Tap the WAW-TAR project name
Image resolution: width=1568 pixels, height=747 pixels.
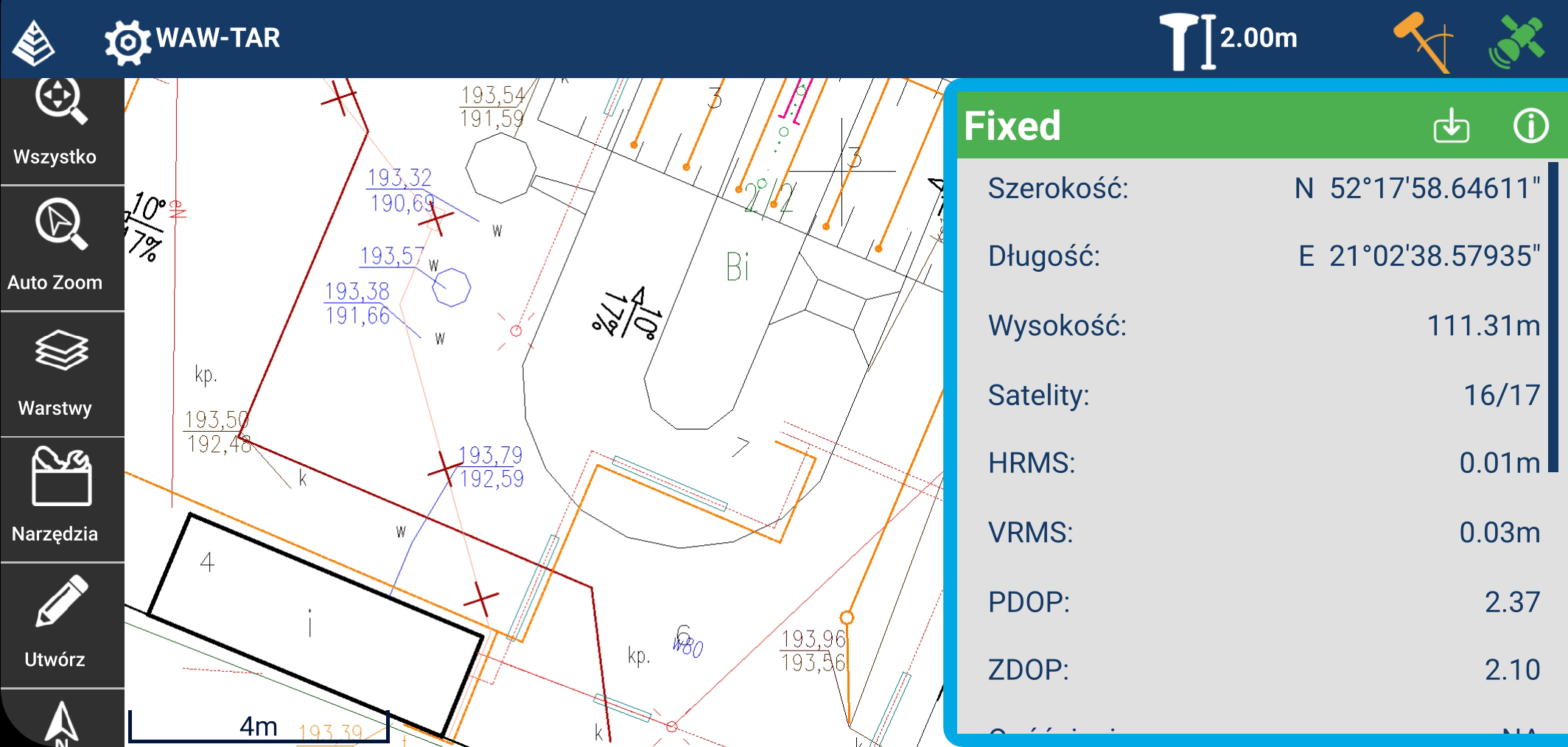click(x=218, y=38)
